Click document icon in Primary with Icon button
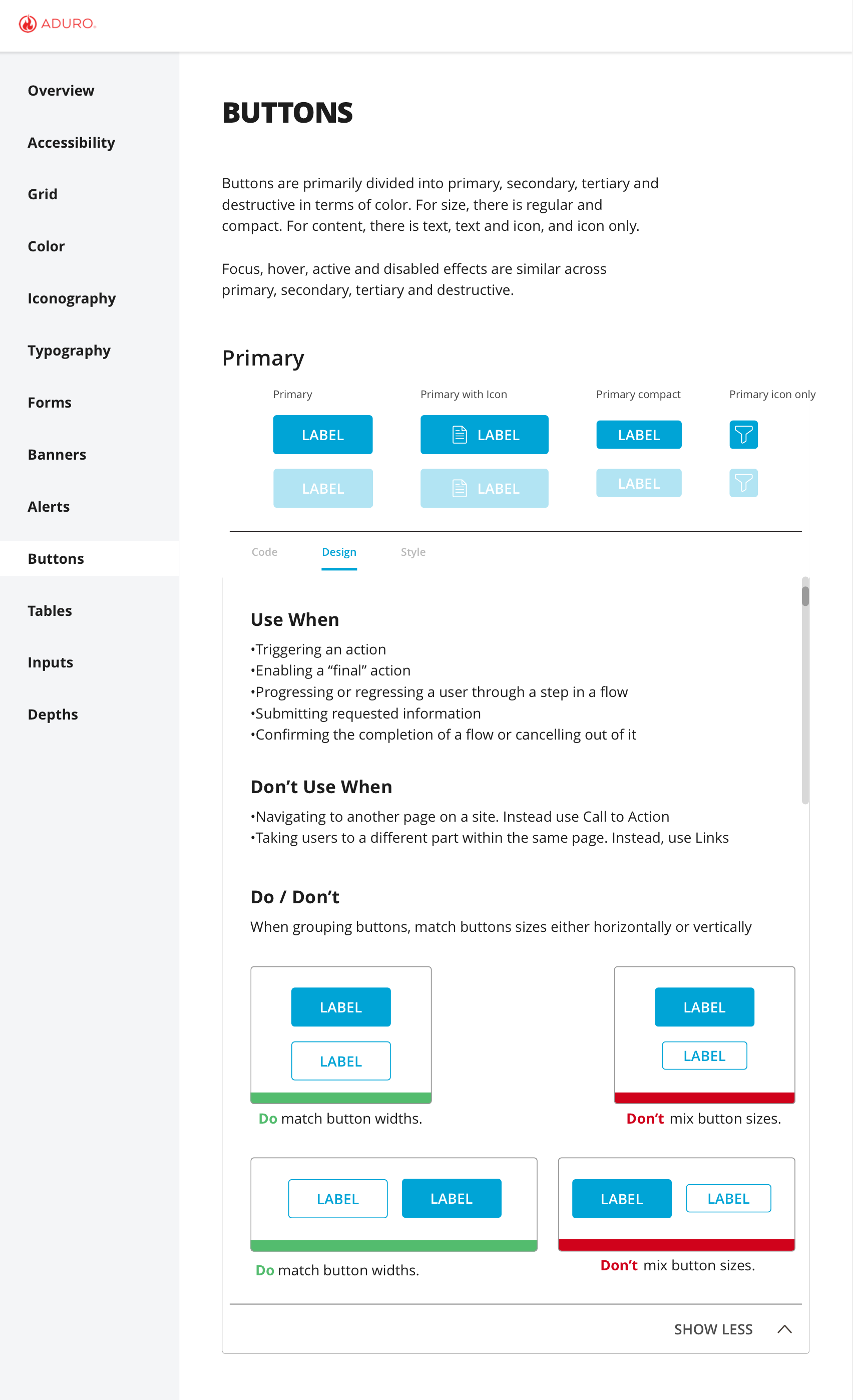The width and height of the screenshot is (853, 1400). pyautogui.click(x=460, y=435)
